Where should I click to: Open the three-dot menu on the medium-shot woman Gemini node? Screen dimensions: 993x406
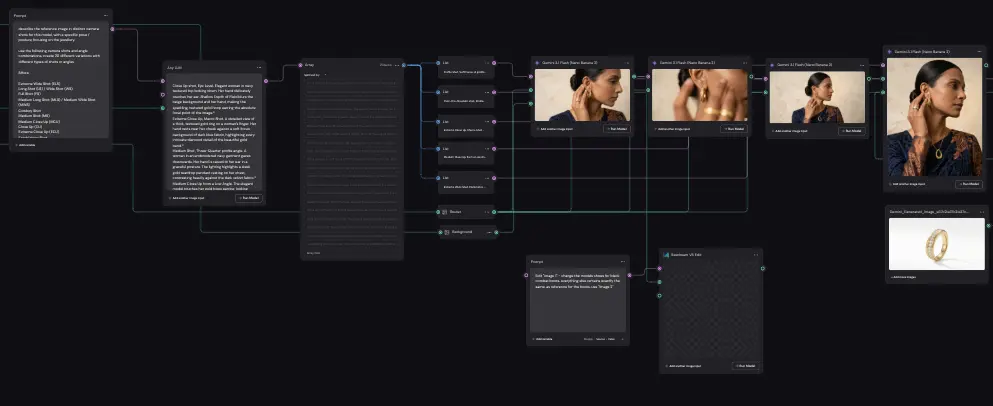click(x=863, y=65)
